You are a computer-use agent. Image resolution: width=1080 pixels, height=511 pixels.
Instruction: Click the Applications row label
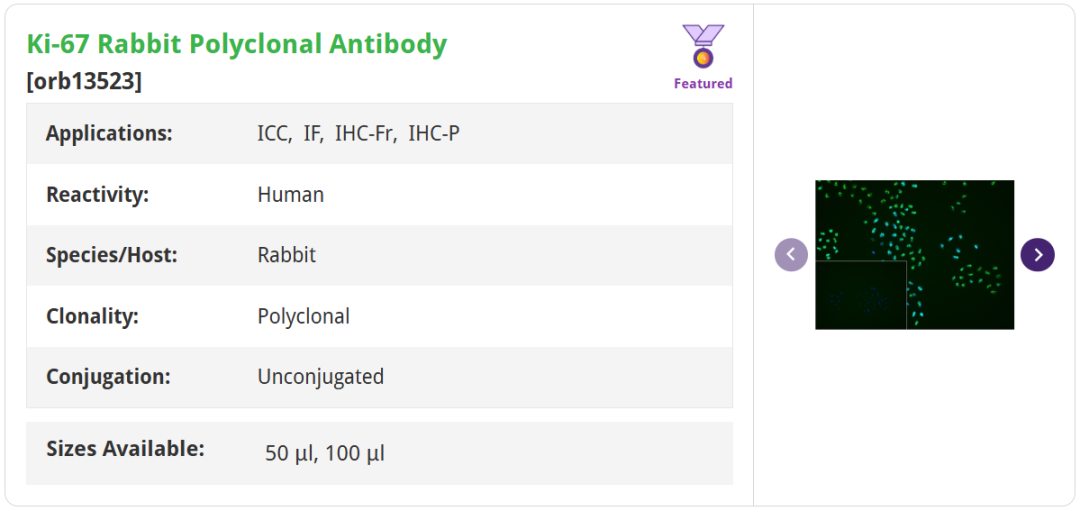tap(109, 133)
